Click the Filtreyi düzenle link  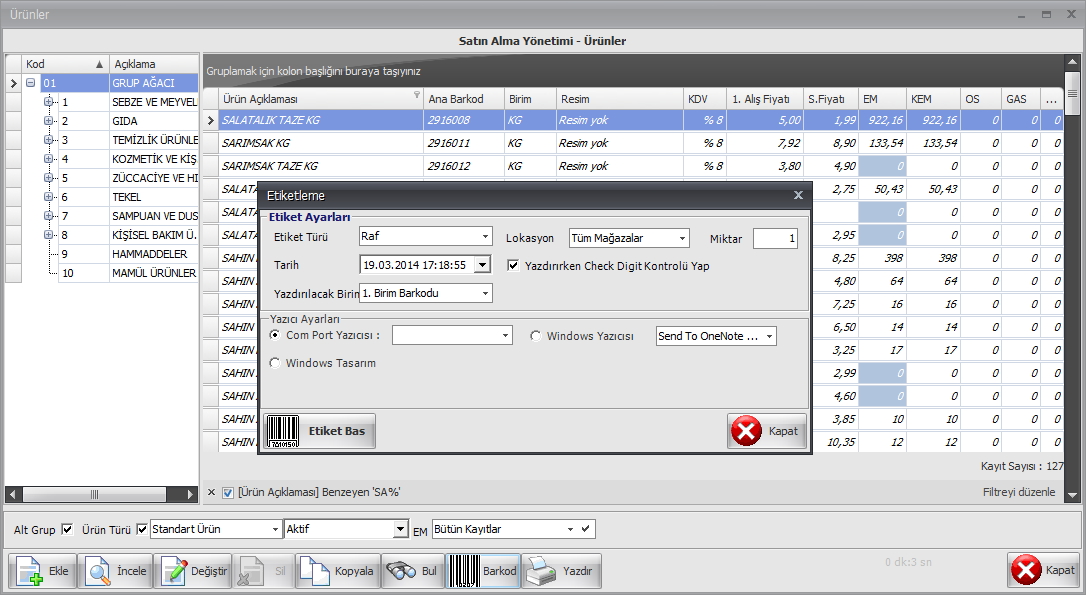point(1018,492)
